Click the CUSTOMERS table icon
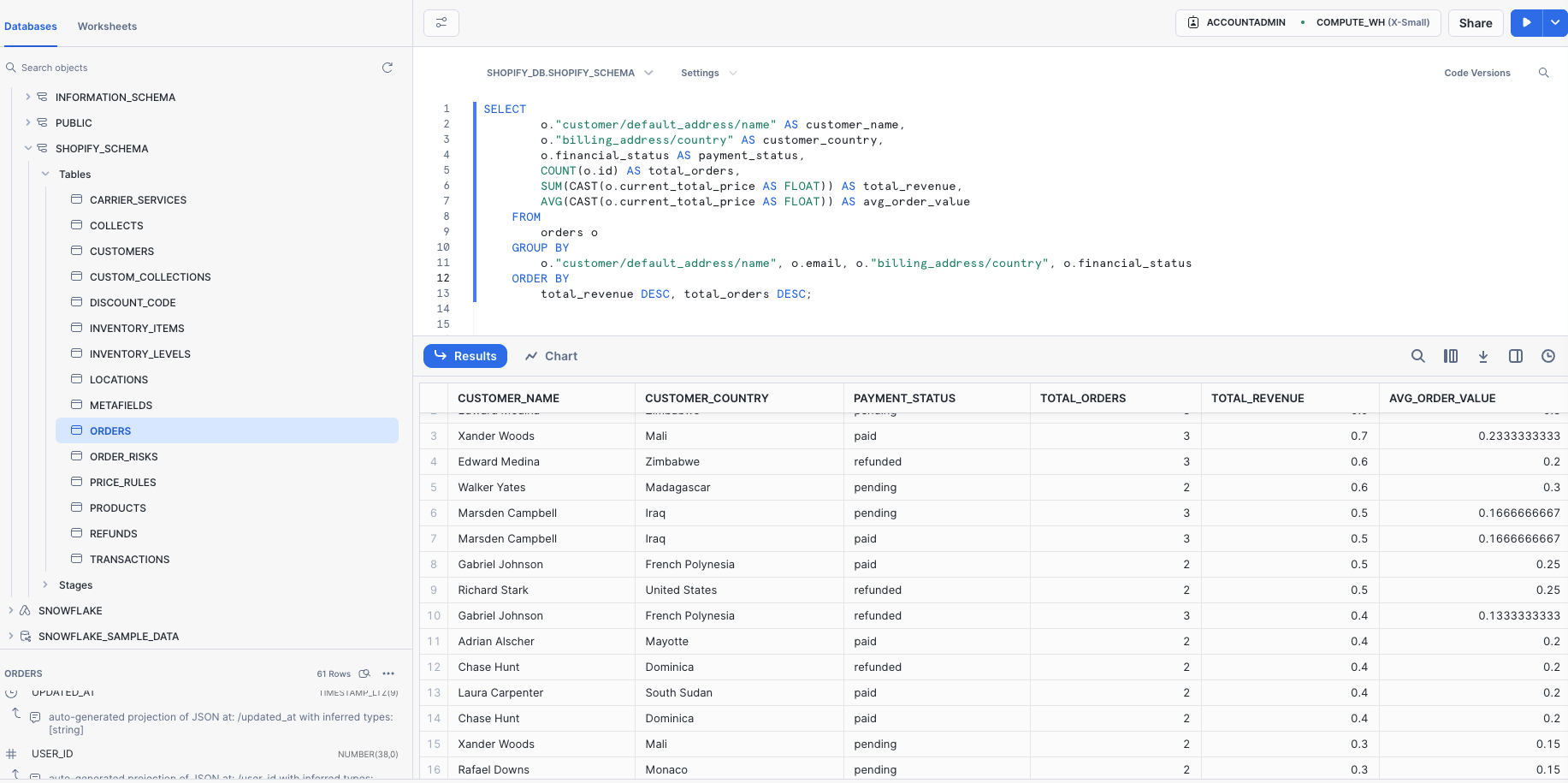Screen dimensions: 1568x783 [77, 251]
